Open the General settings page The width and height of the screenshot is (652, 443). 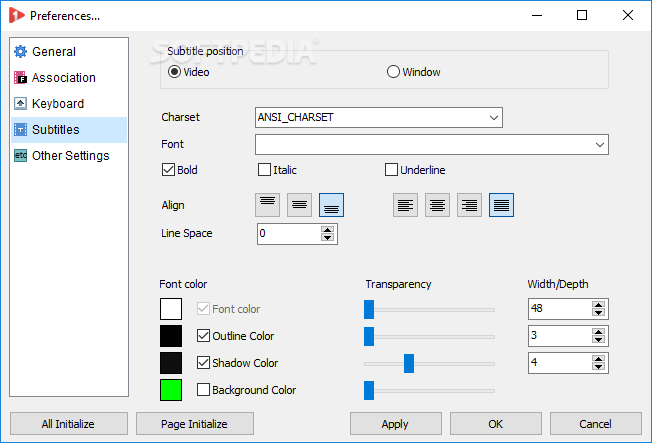(69, 52)
